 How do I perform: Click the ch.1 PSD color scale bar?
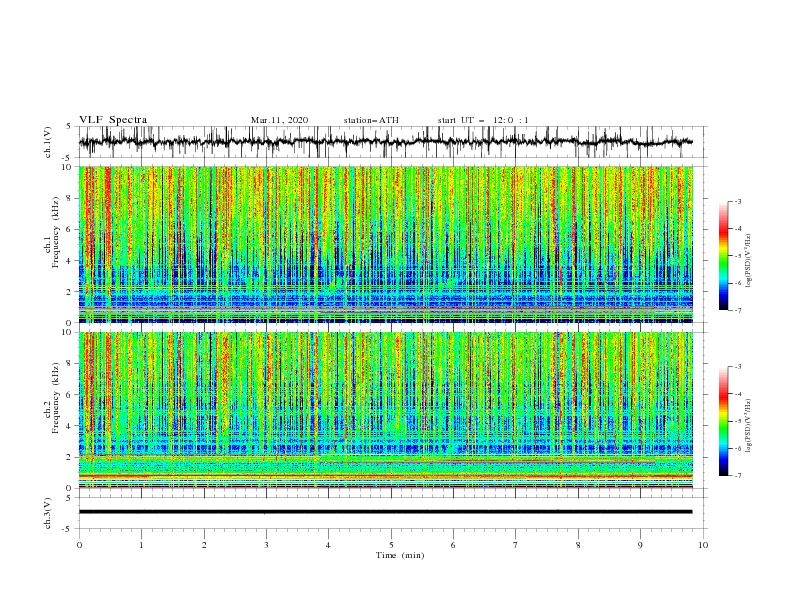coord(723,256)
